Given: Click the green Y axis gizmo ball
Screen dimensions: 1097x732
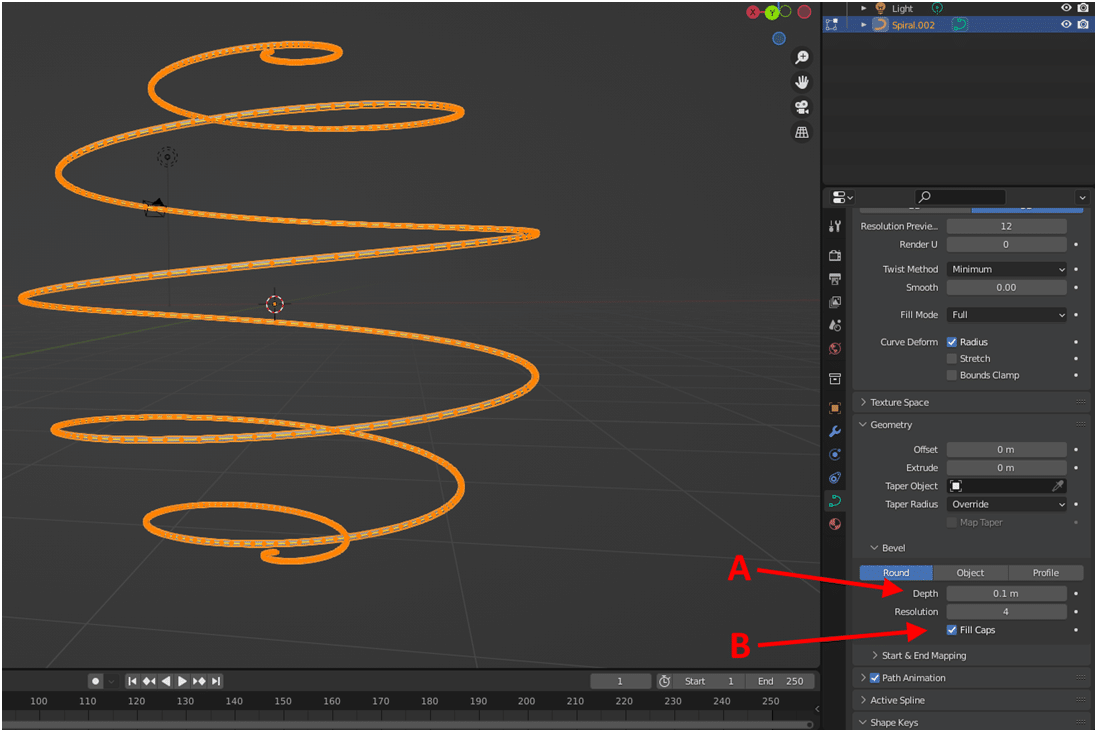Looking at the screenshot, I should [772, 12].
